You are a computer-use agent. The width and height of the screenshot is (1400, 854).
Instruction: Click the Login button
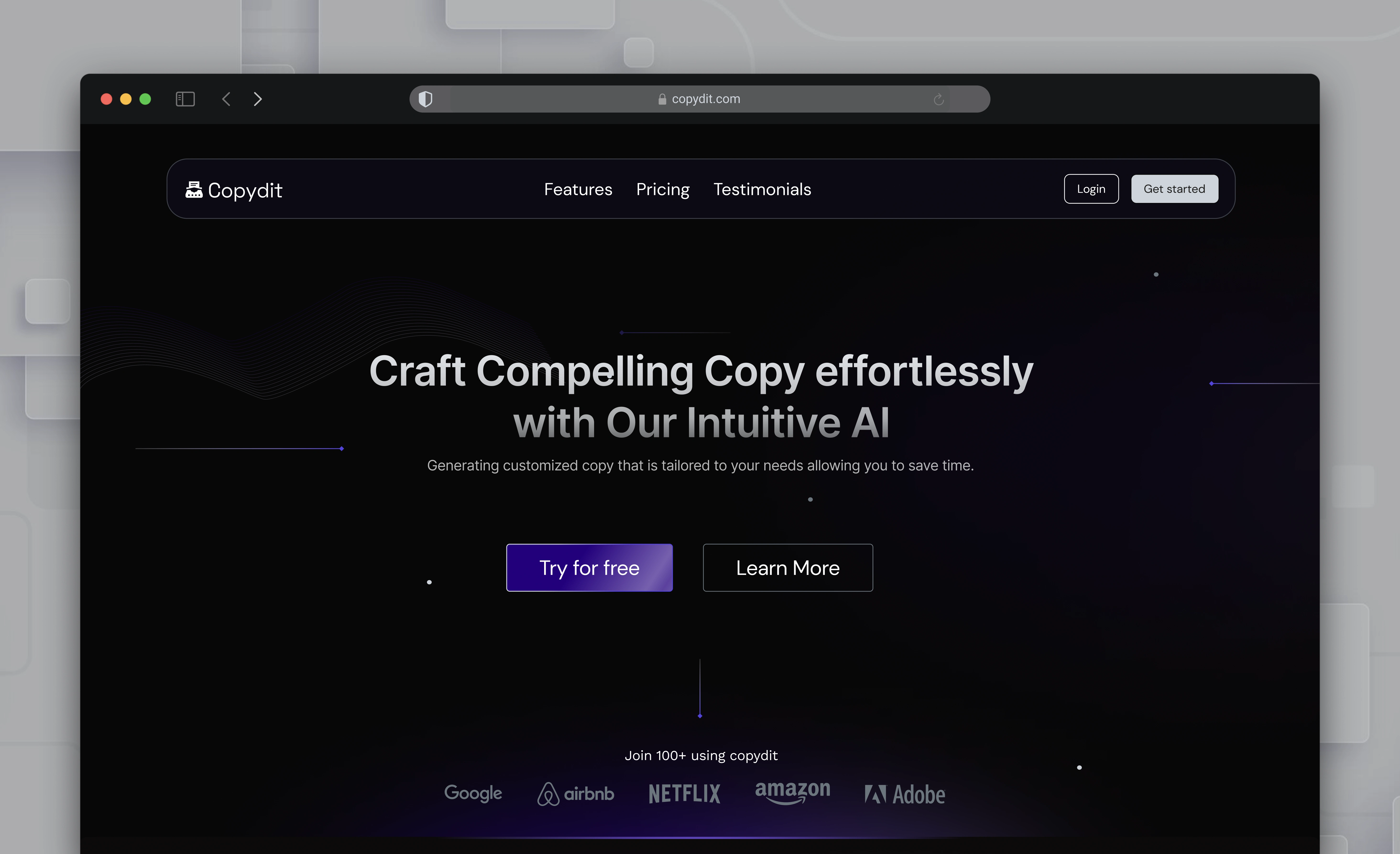tap(1091, 189)
